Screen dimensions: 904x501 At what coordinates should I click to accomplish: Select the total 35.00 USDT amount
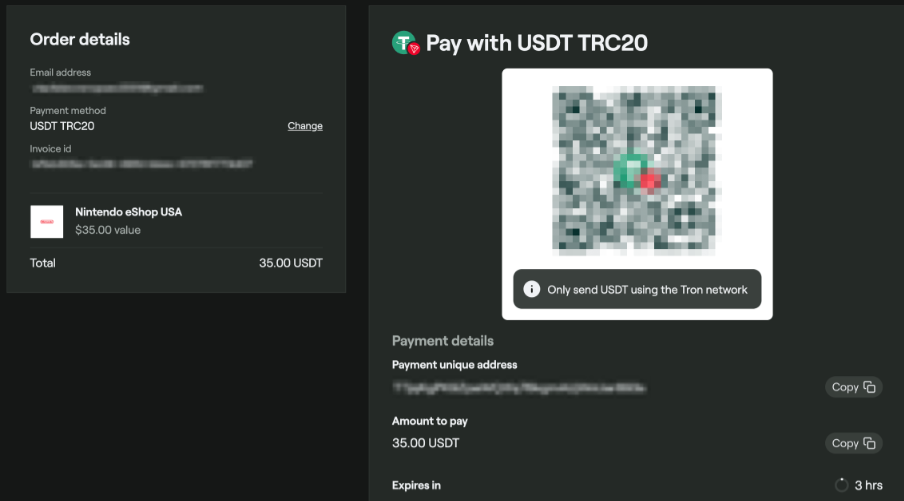(x=291, y=263)
